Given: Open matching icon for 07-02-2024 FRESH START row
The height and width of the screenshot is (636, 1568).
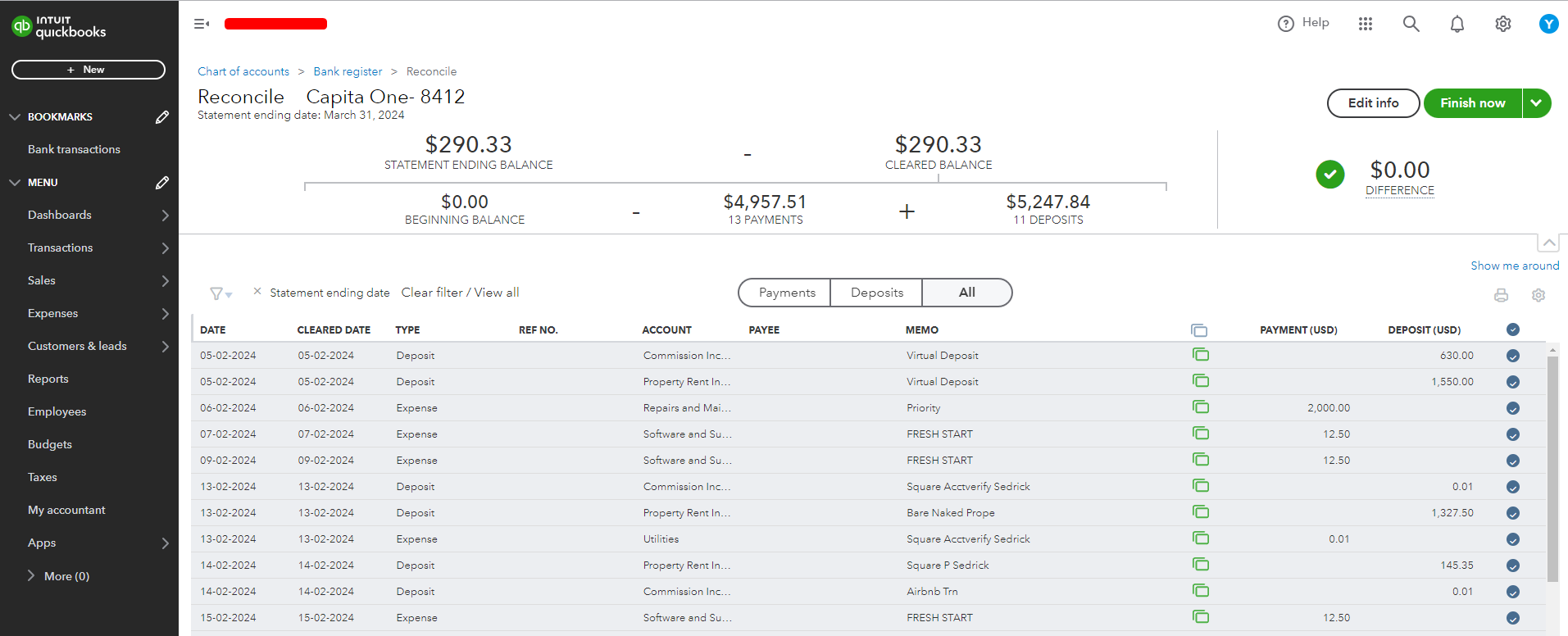Looking at the screenshot, I should pos(1201,434).
